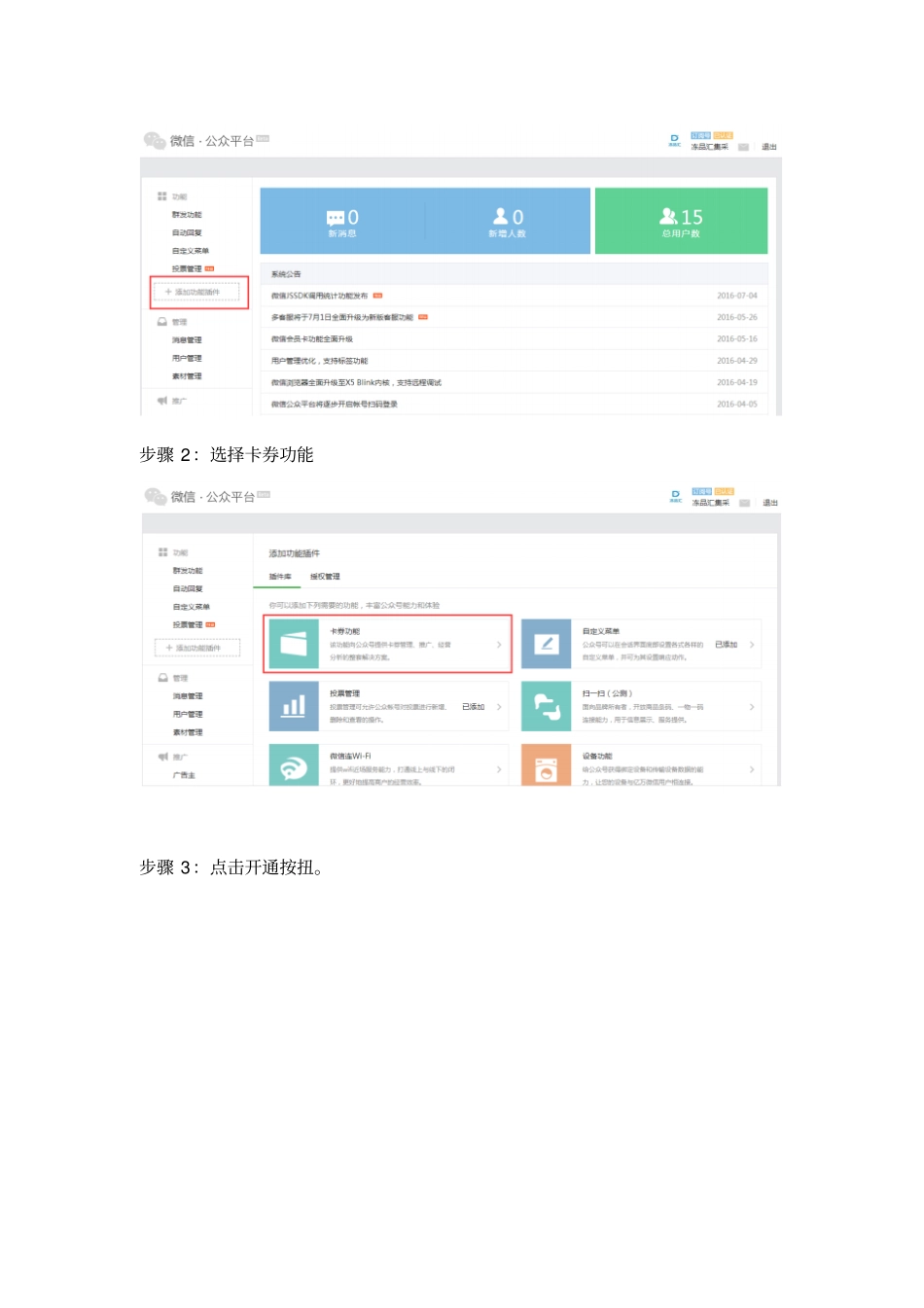This screenshot has width=924, height=1308.
Task: Click the 扫一扫 scan icon tile
Action: click(x=547, y=706)
